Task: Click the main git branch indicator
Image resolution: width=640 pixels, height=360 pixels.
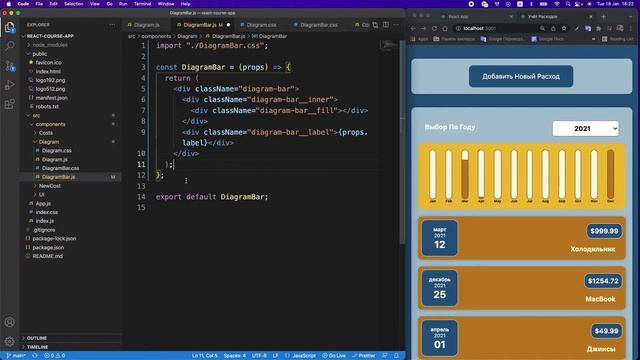Action: point(16,356)
